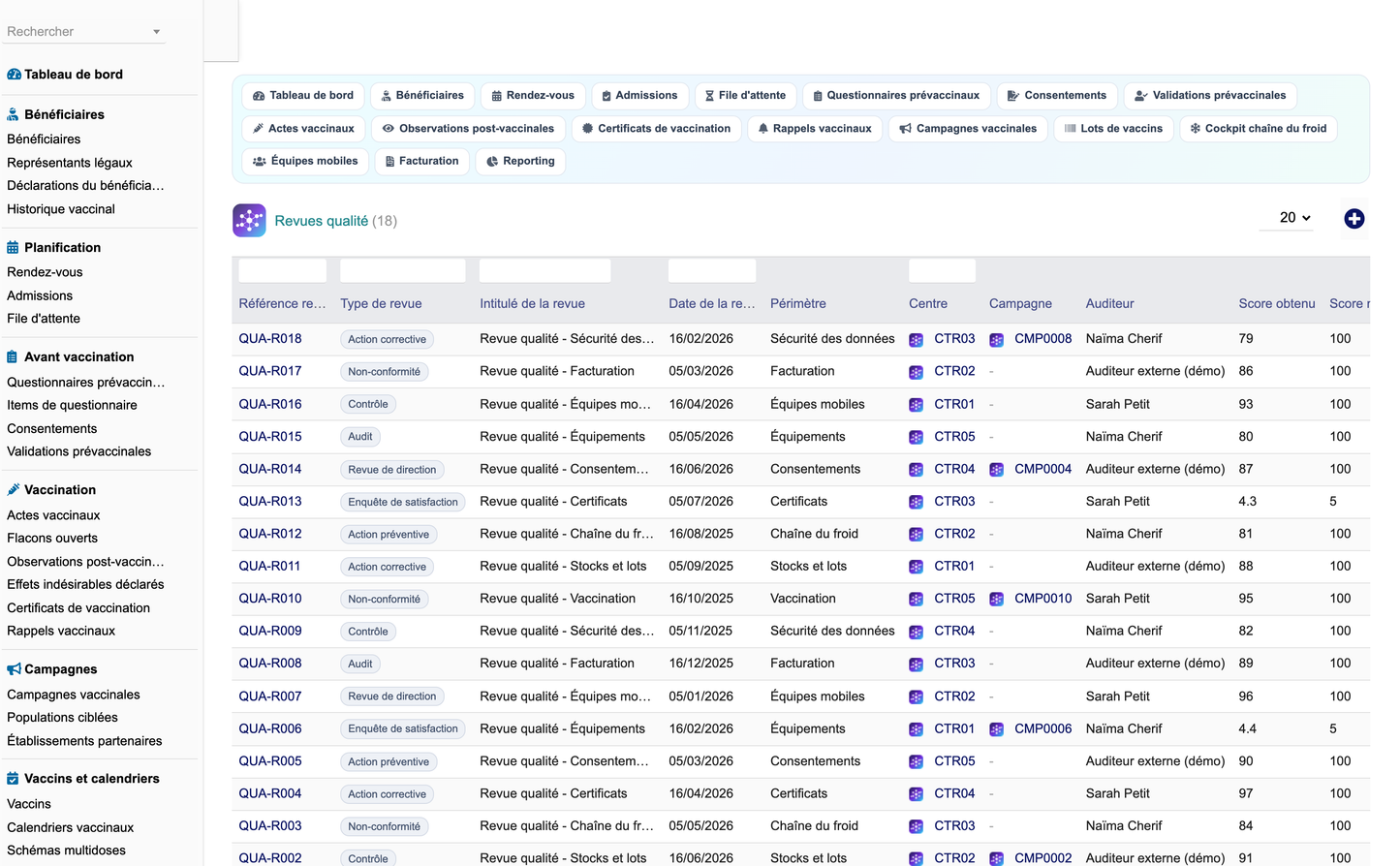Click the centre icon in the QUA-R017 row
This screenshot has height=866, width=1400.
click(916, 372)
